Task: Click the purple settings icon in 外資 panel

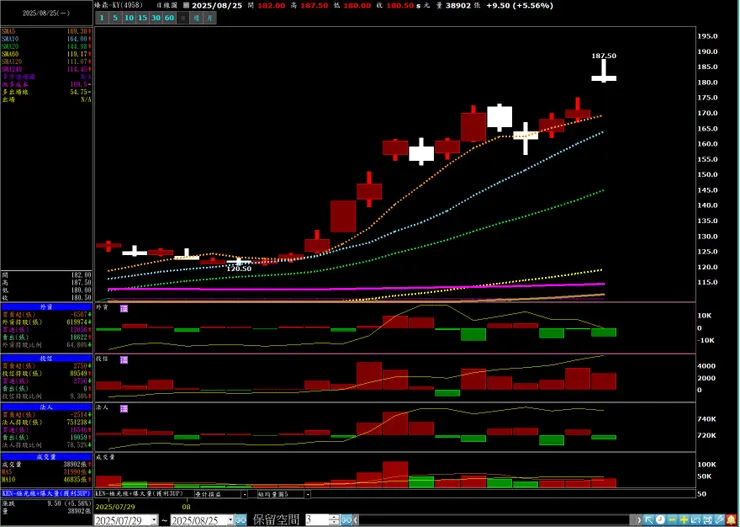Action: click(x=124, y=308)
